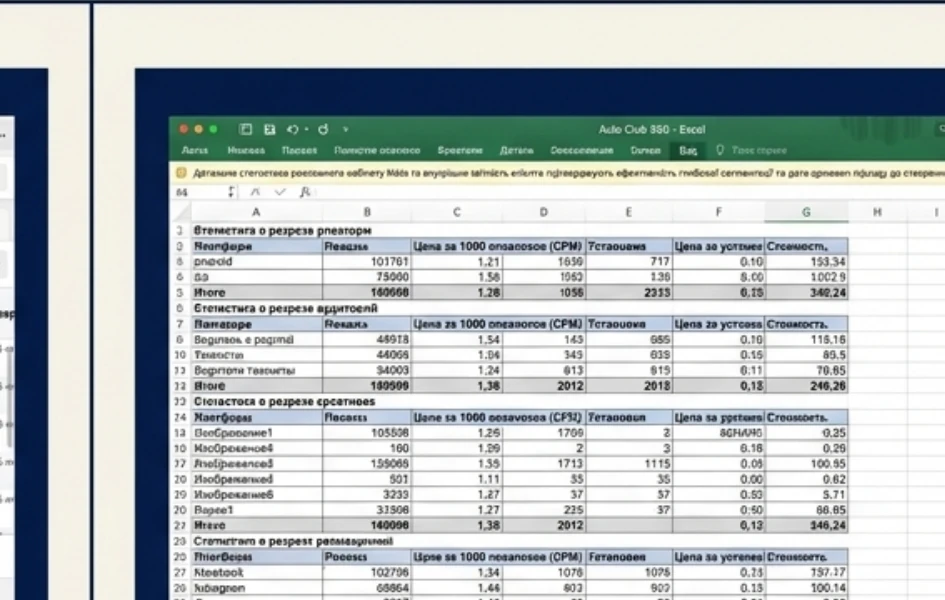The image size is (945, 600).
Task: Open the highlighted ribbon tab beside the lightbulb
Action: click(x=688, y=151)
